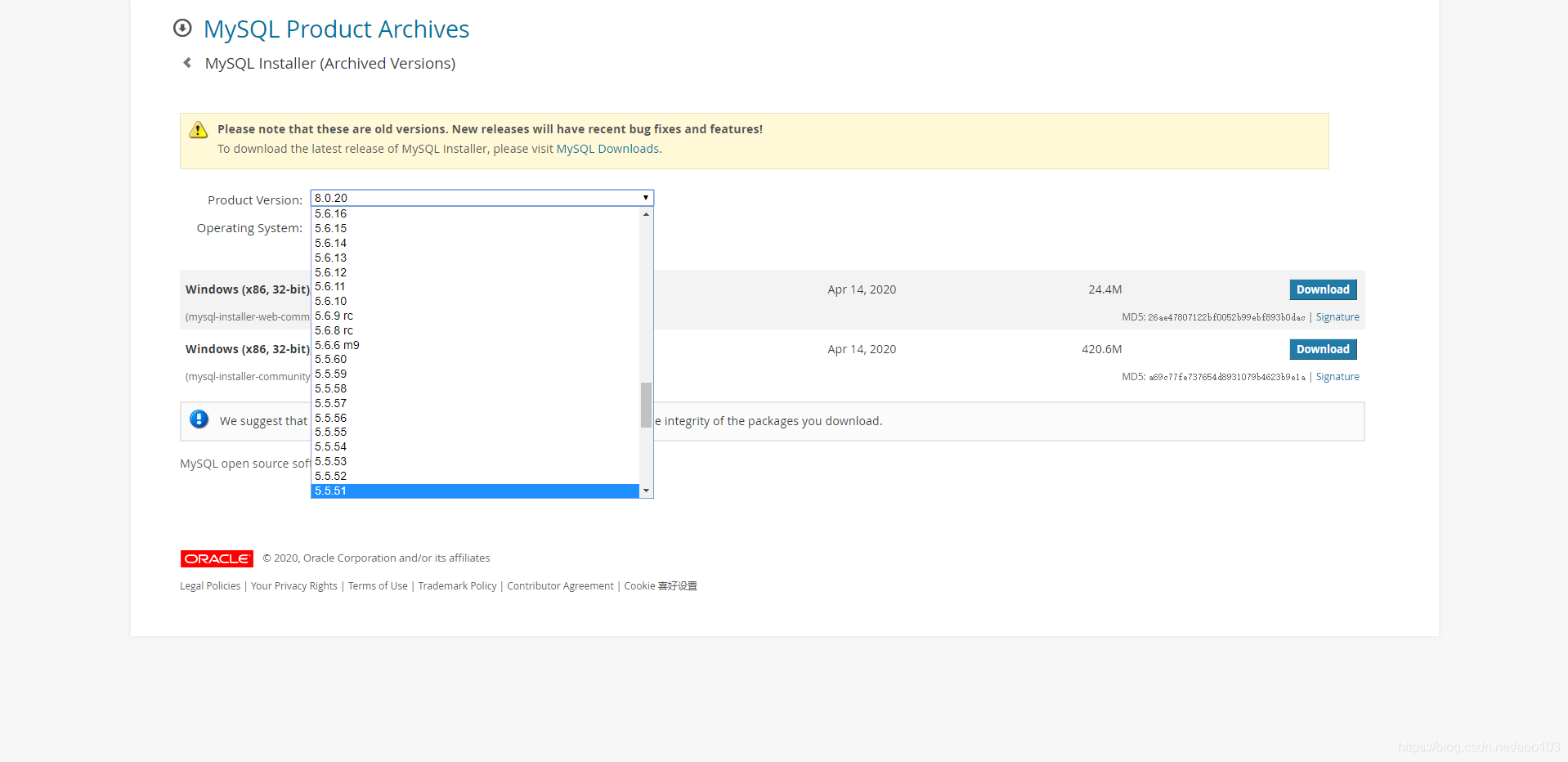
Task: Choose version 5.5.59 in the list
Action: pos(475,374)
